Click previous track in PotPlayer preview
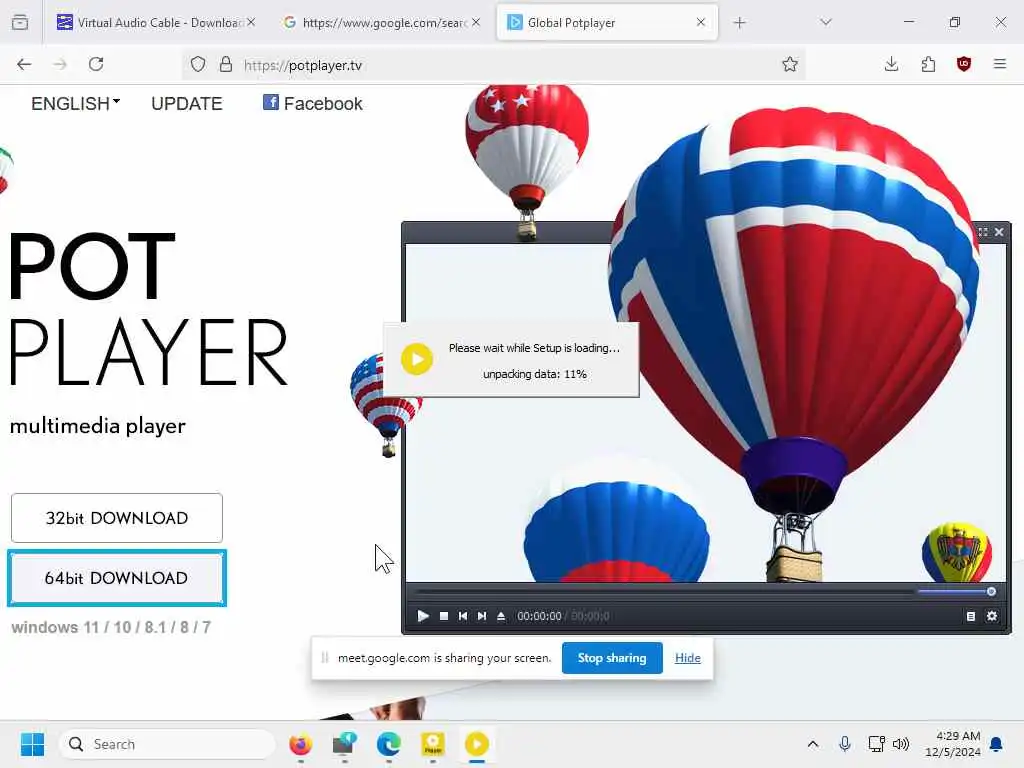The image size is (1024, 768). (x=463, y=616)
